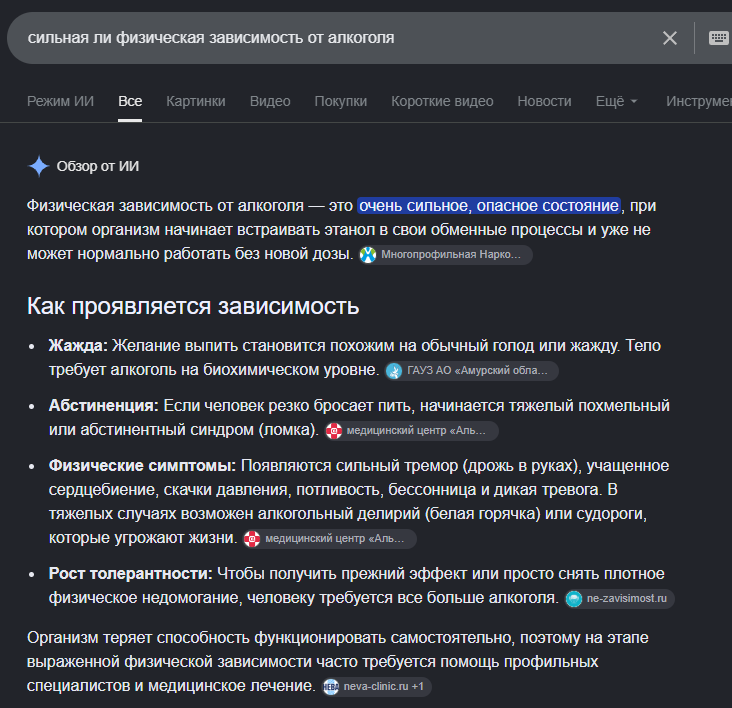
Task: Switch to the Картинки tab
Action: click(x=196, y=101)
